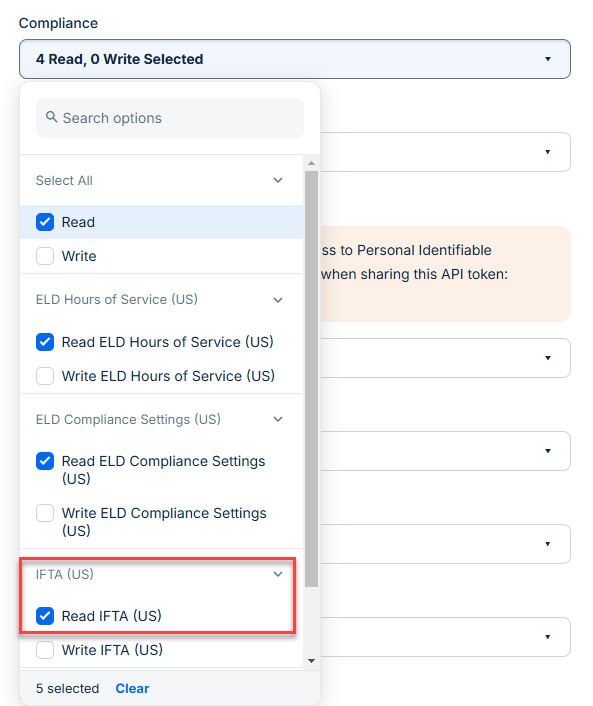Uncheck Read ELD Compliance Settings (US)
The image size is (593, 706).
[45, 461]
